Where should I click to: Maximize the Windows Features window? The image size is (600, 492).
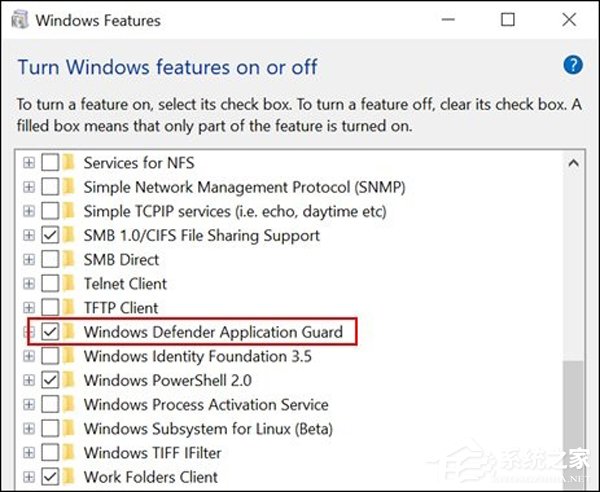click(508, 20)
